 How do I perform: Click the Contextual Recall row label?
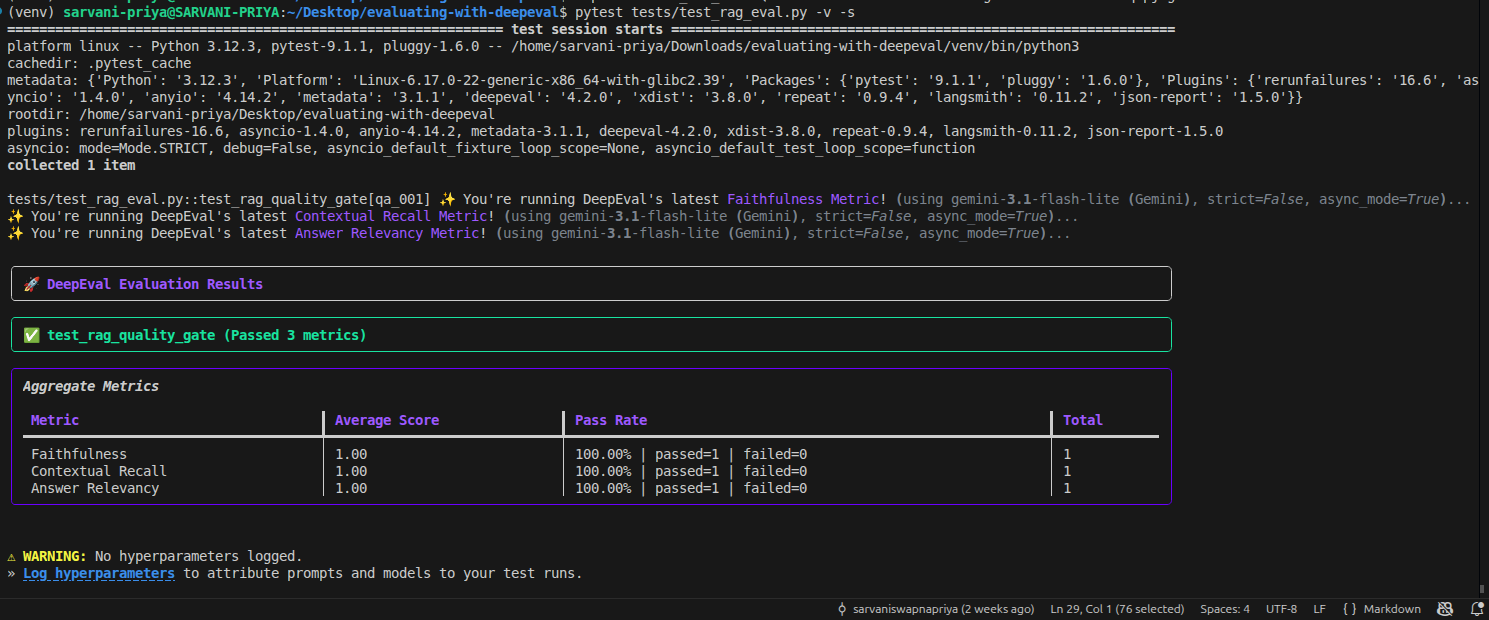99,471
